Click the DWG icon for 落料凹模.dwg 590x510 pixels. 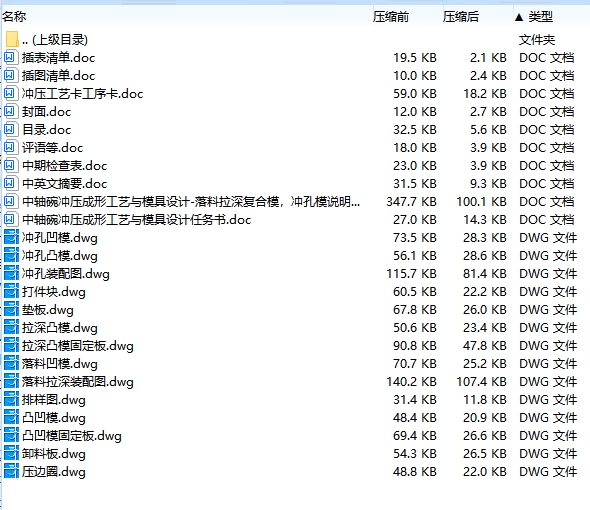11,364
